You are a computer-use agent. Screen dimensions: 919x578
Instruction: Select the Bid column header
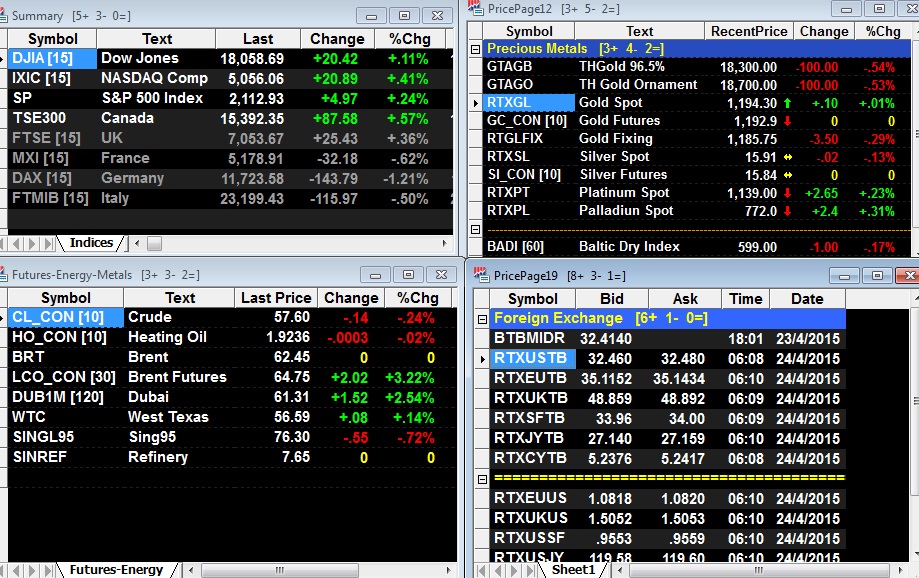point(611,299)
